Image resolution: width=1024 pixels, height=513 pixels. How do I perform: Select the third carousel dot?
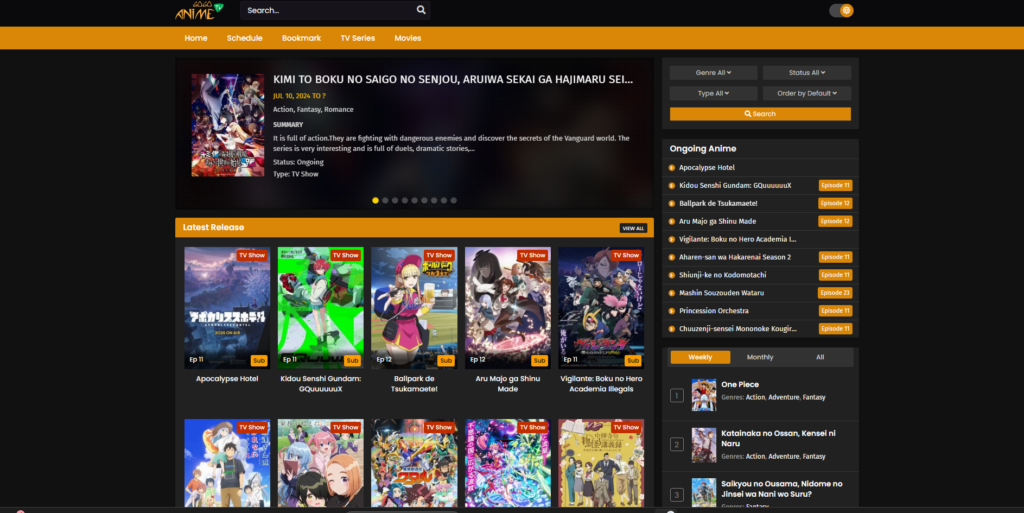(395, 200)
